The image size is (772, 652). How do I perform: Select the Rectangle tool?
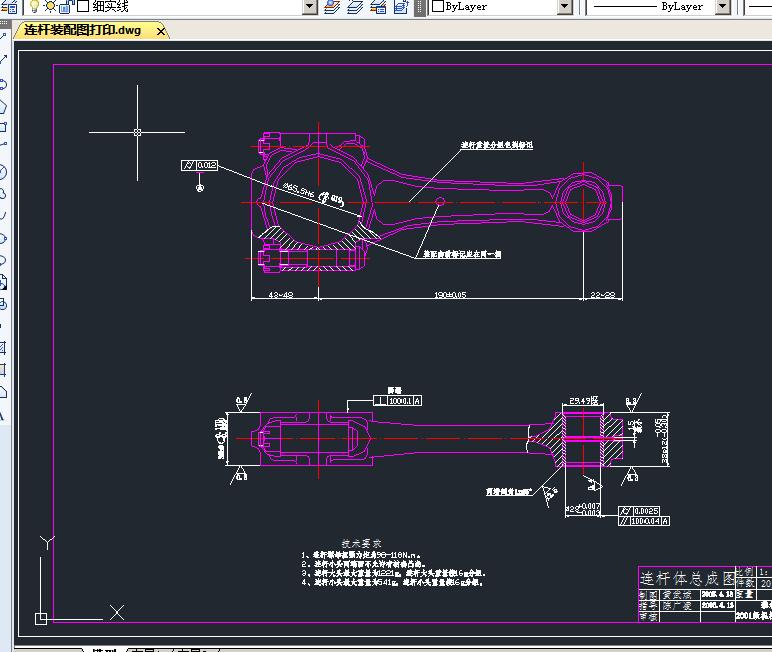point(3,127)
